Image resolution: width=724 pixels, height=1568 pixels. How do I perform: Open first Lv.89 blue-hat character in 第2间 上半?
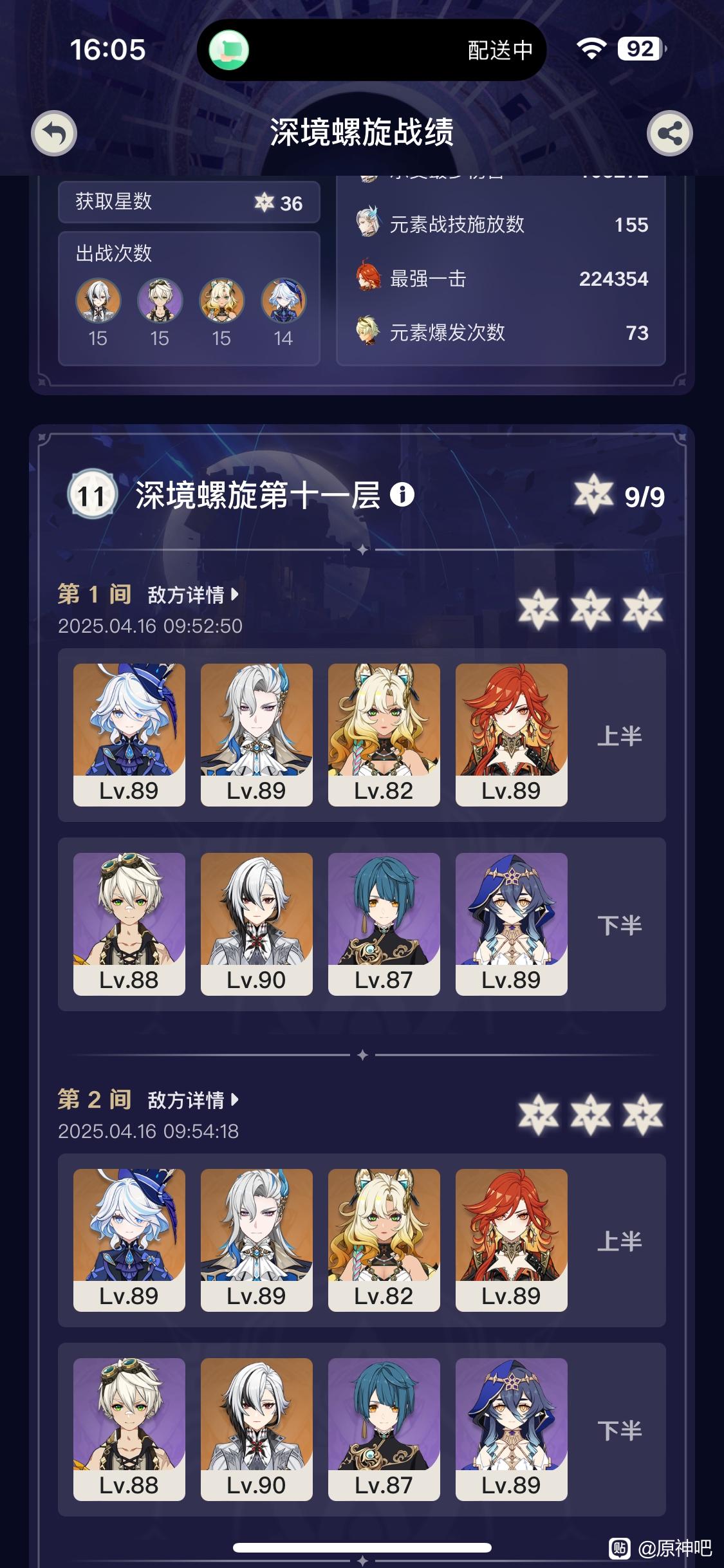tap(129, 1240)
